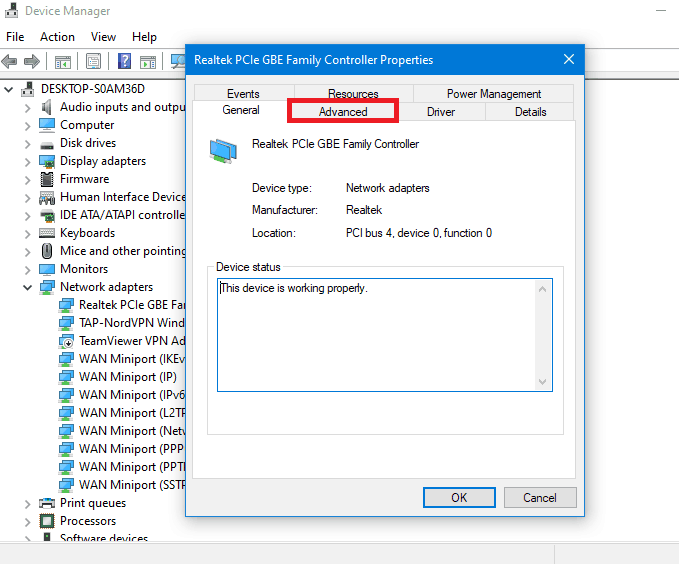Screen dimensions: 679x564
Task: Click the Audio inputs speaker icon
Action: 47,107
